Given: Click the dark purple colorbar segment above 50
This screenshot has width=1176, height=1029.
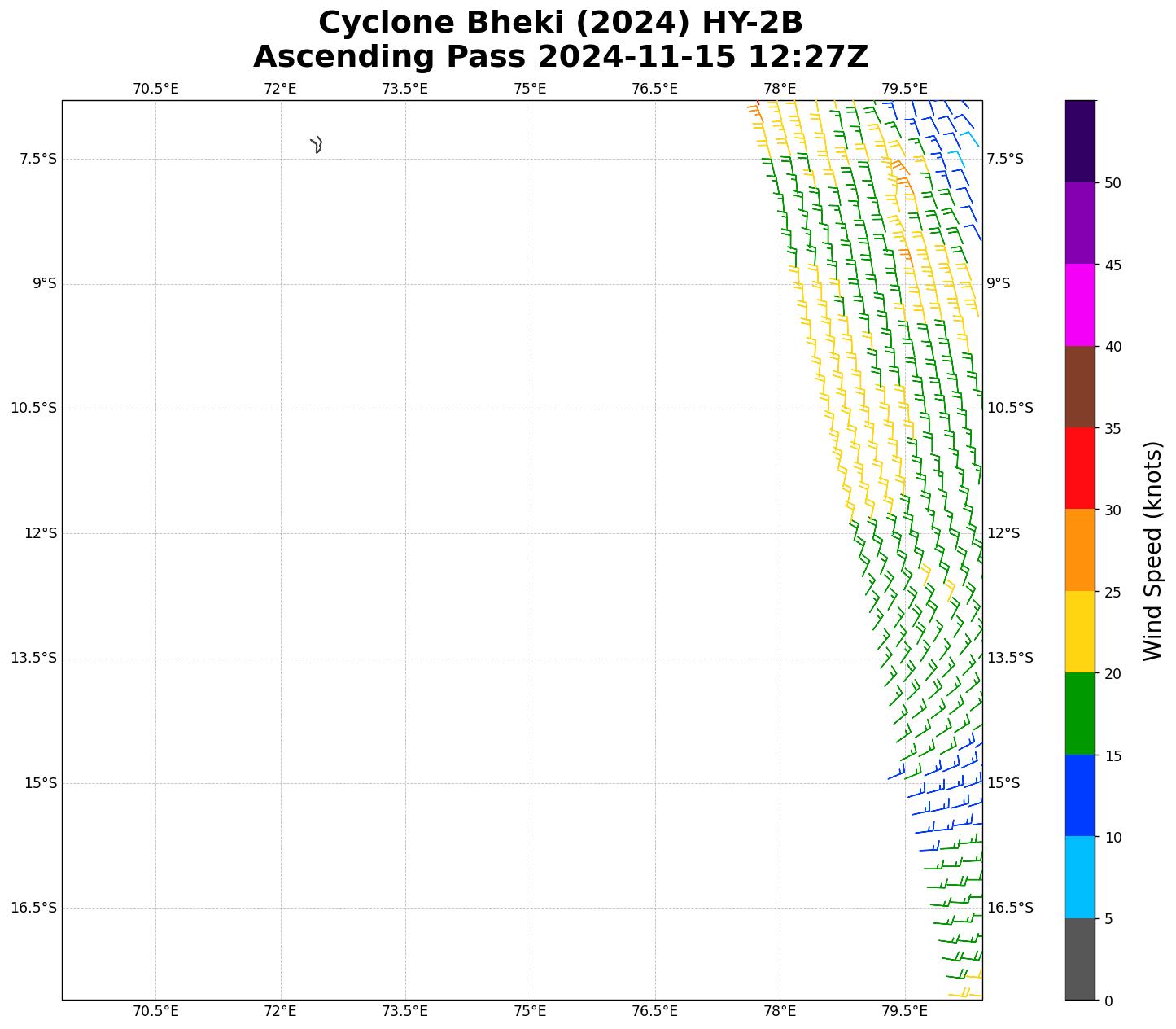Looking at the screenshot, I should click(x=1080, y=141).
